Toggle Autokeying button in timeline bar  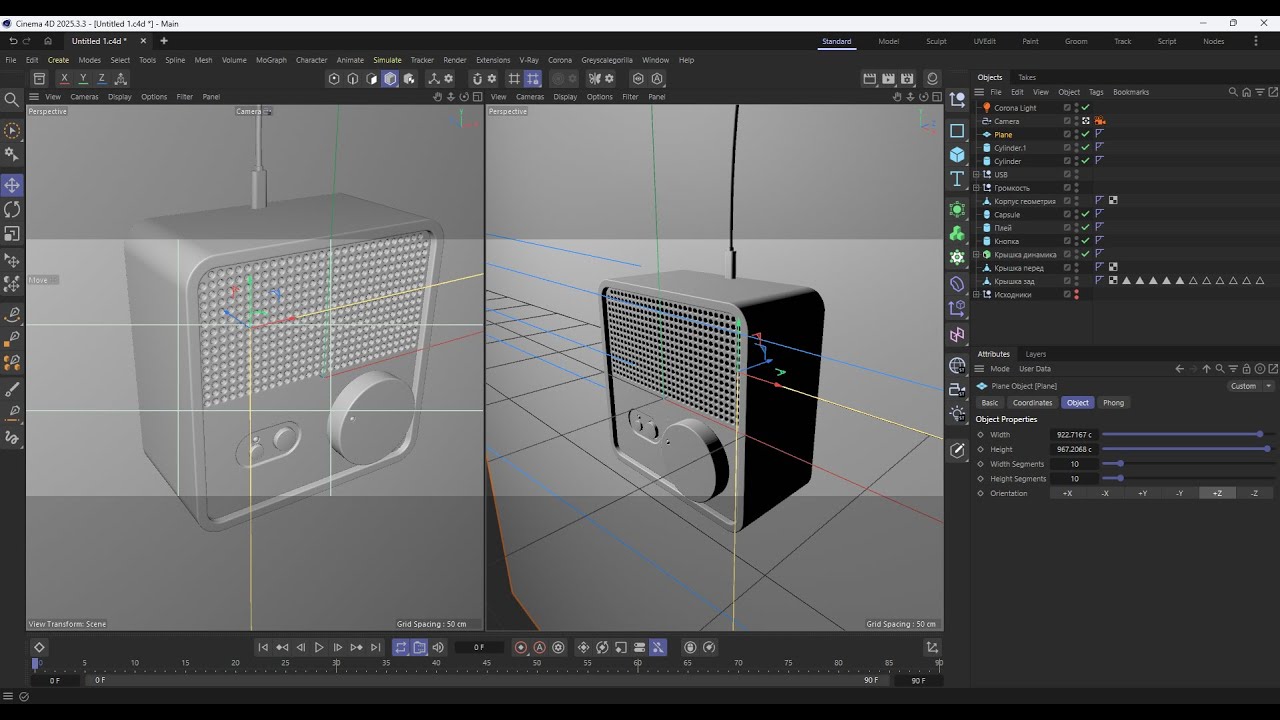(x=539, y=647)
